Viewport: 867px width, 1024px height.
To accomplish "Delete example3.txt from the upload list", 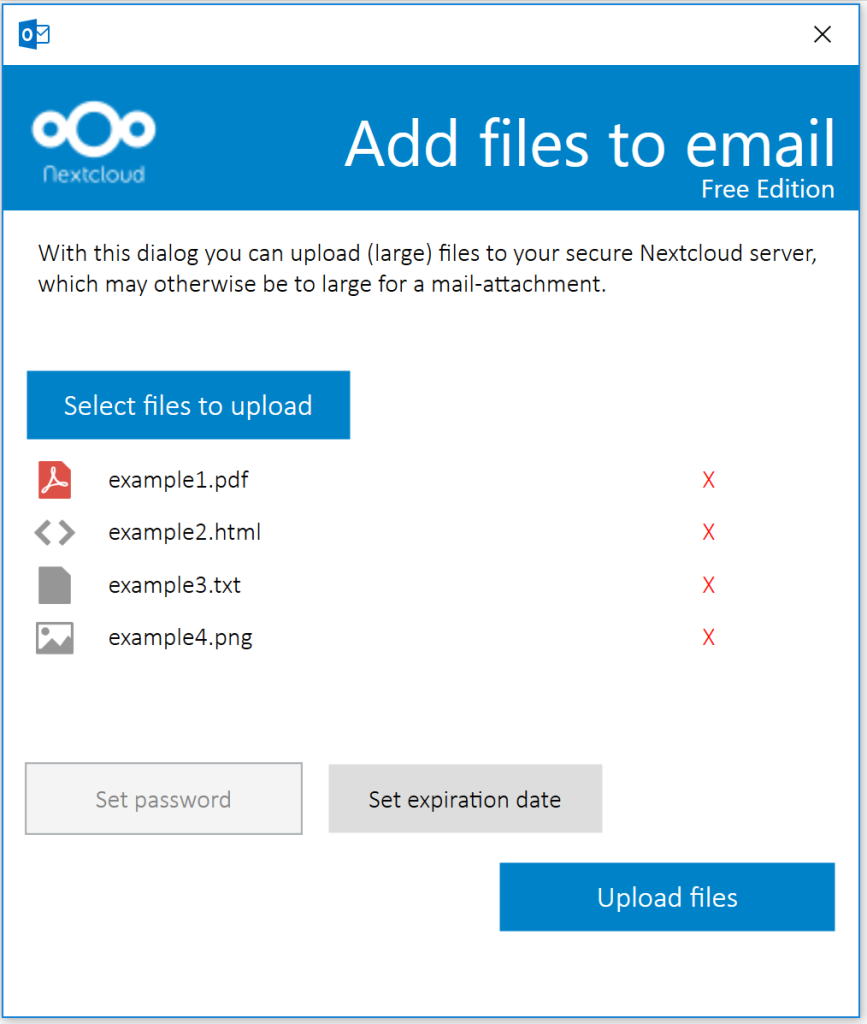I will coord(708,585).
